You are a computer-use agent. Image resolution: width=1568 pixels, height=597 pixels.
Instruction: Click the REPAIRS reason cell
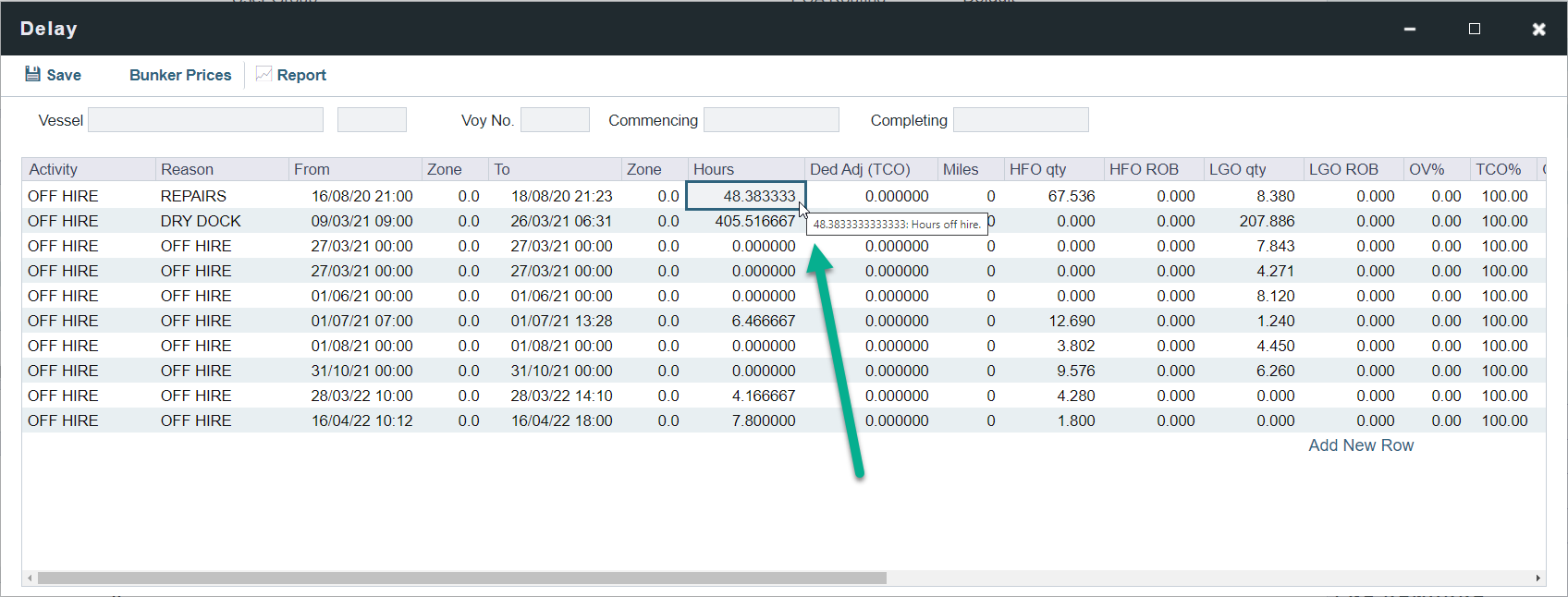[x=193, y=196]
